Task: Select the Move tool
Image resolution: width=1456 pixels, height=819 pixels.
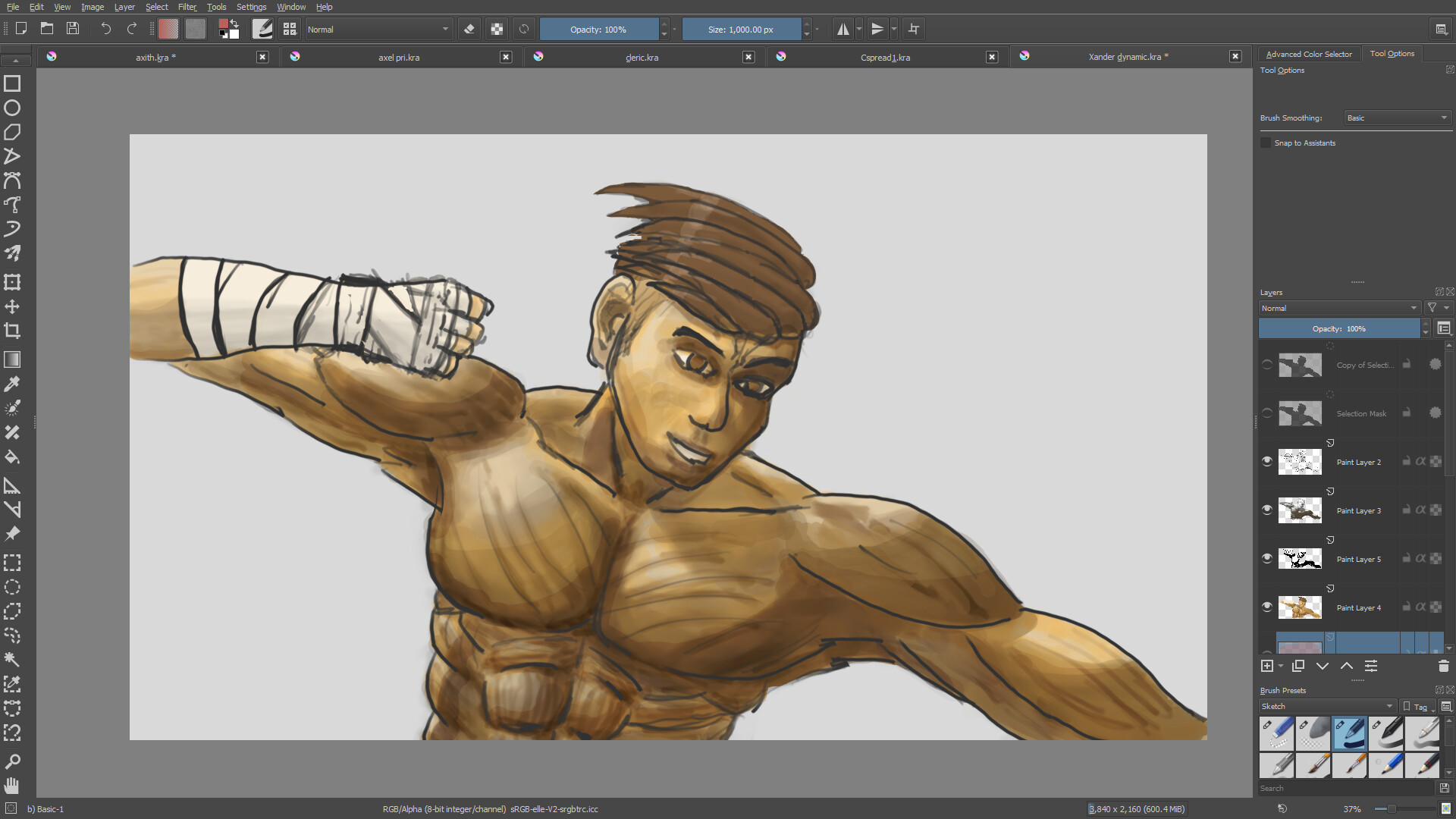Action: (12, 306)
